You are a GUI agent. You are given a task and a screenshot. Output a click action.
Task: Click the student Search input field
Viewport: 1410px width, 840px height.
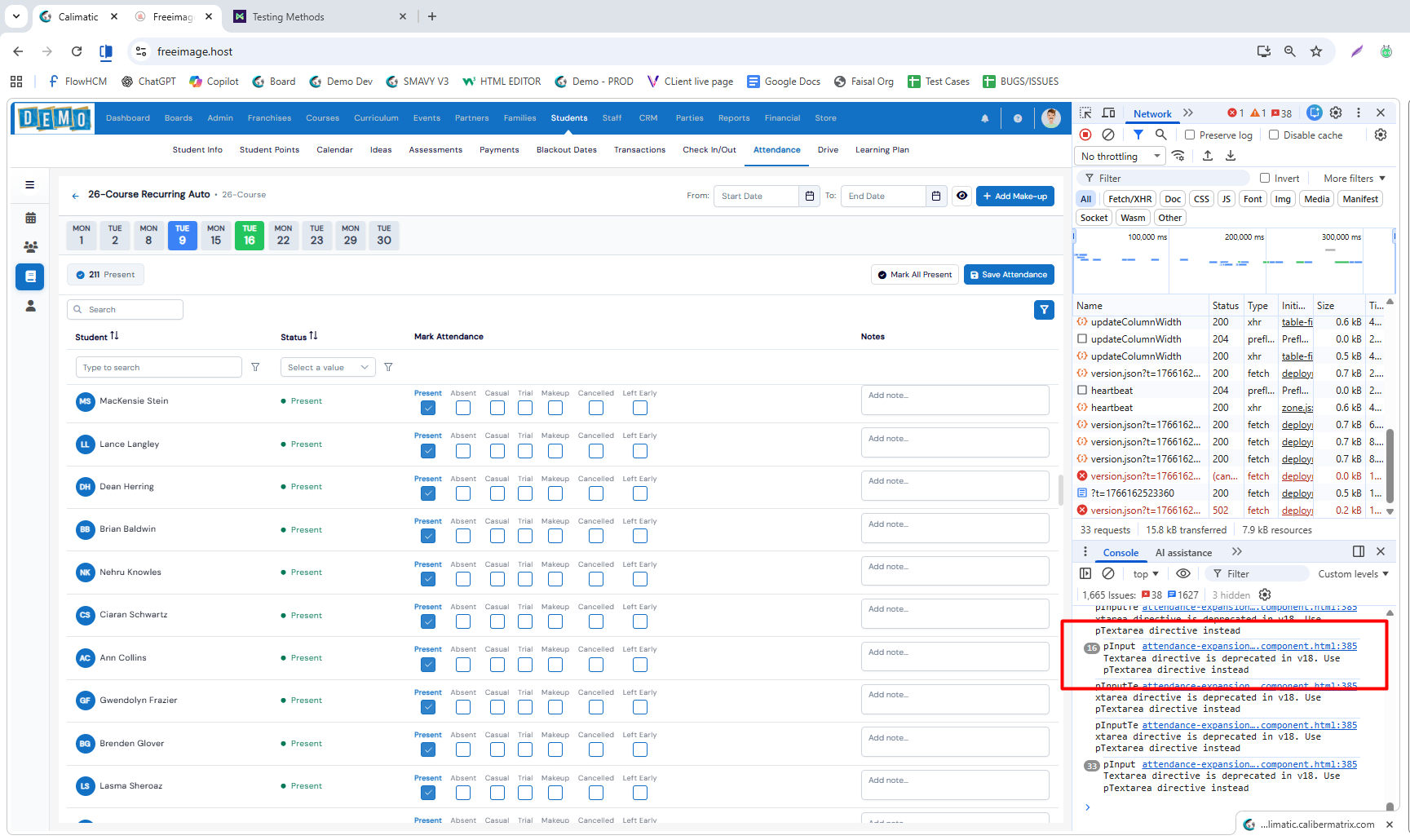point(126,310)
